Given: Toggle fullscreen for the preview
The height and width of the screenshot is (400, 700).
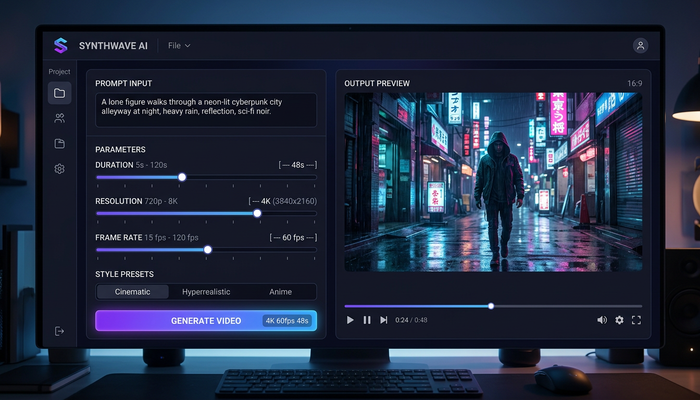Looking at the screenshot, I should tap(636, 320).
